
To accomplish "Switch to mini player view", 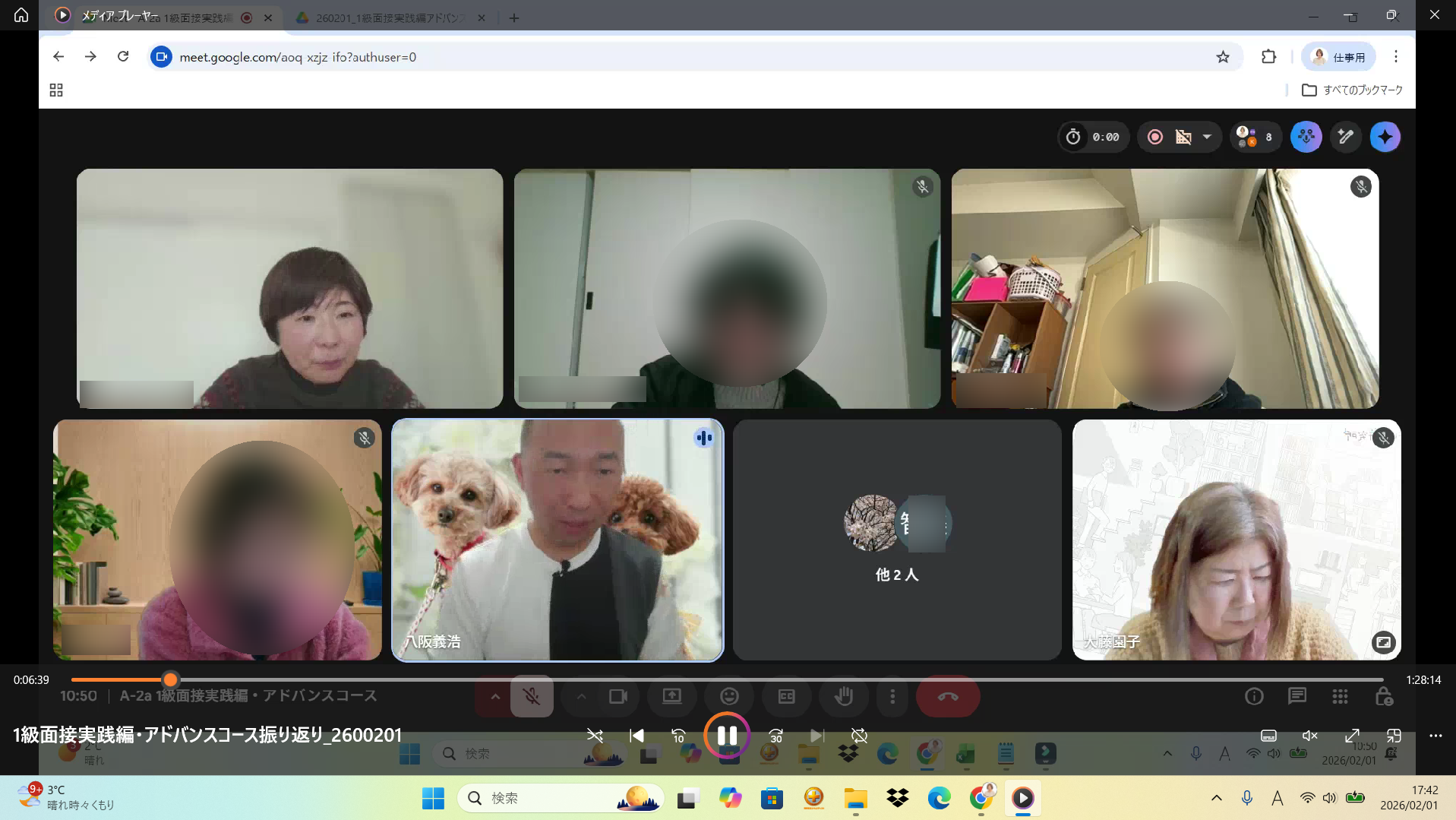I will 1394,735.
